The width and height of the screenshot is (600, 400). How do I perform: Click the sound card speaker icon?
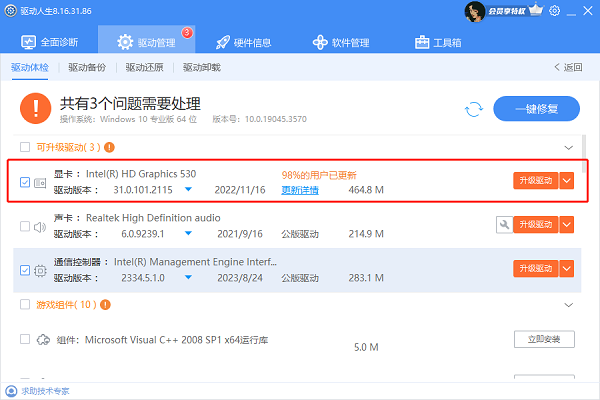coord(40,227)
